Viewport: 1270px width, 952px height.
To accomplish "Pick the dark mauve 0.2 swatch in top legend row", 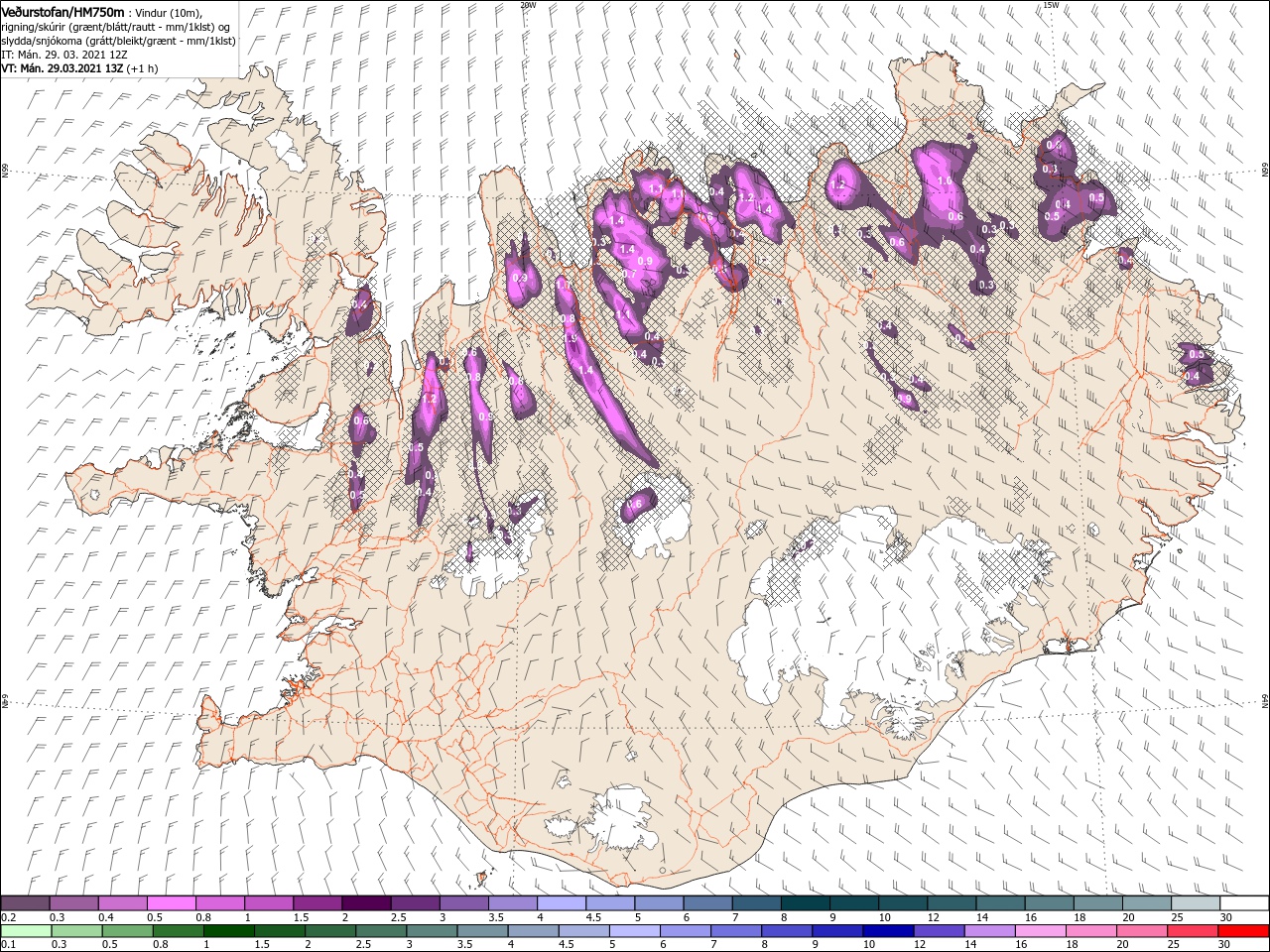I will [x=25, y=903].
